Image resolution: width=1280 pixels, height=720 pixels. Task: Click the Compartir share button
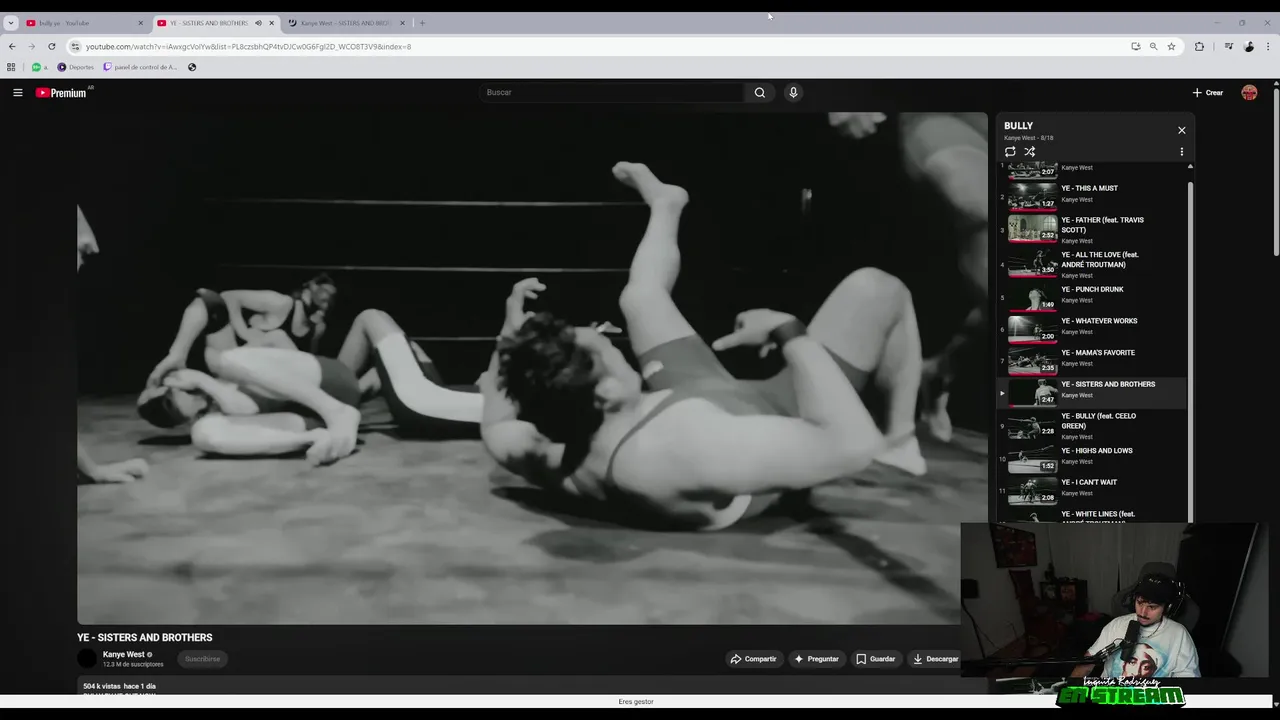[x=753, y=659]
